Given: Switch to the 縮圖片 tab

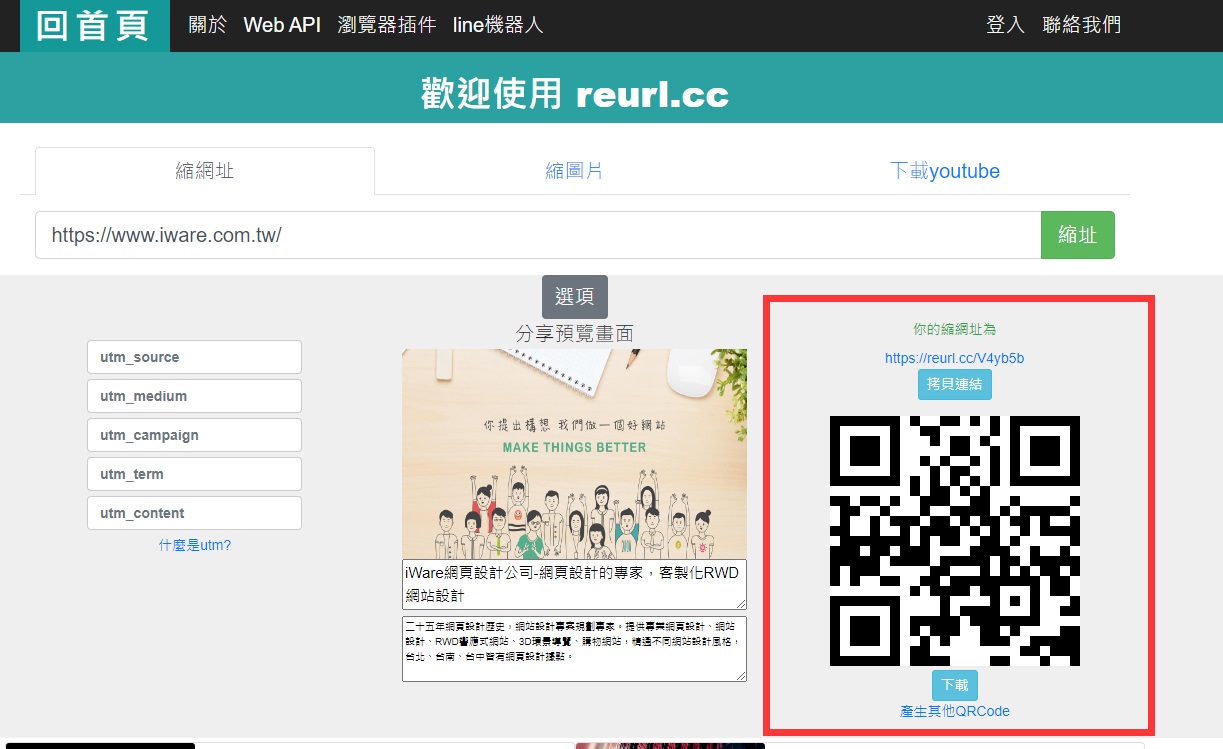Looking at the screenshot, I should (574, 171).
